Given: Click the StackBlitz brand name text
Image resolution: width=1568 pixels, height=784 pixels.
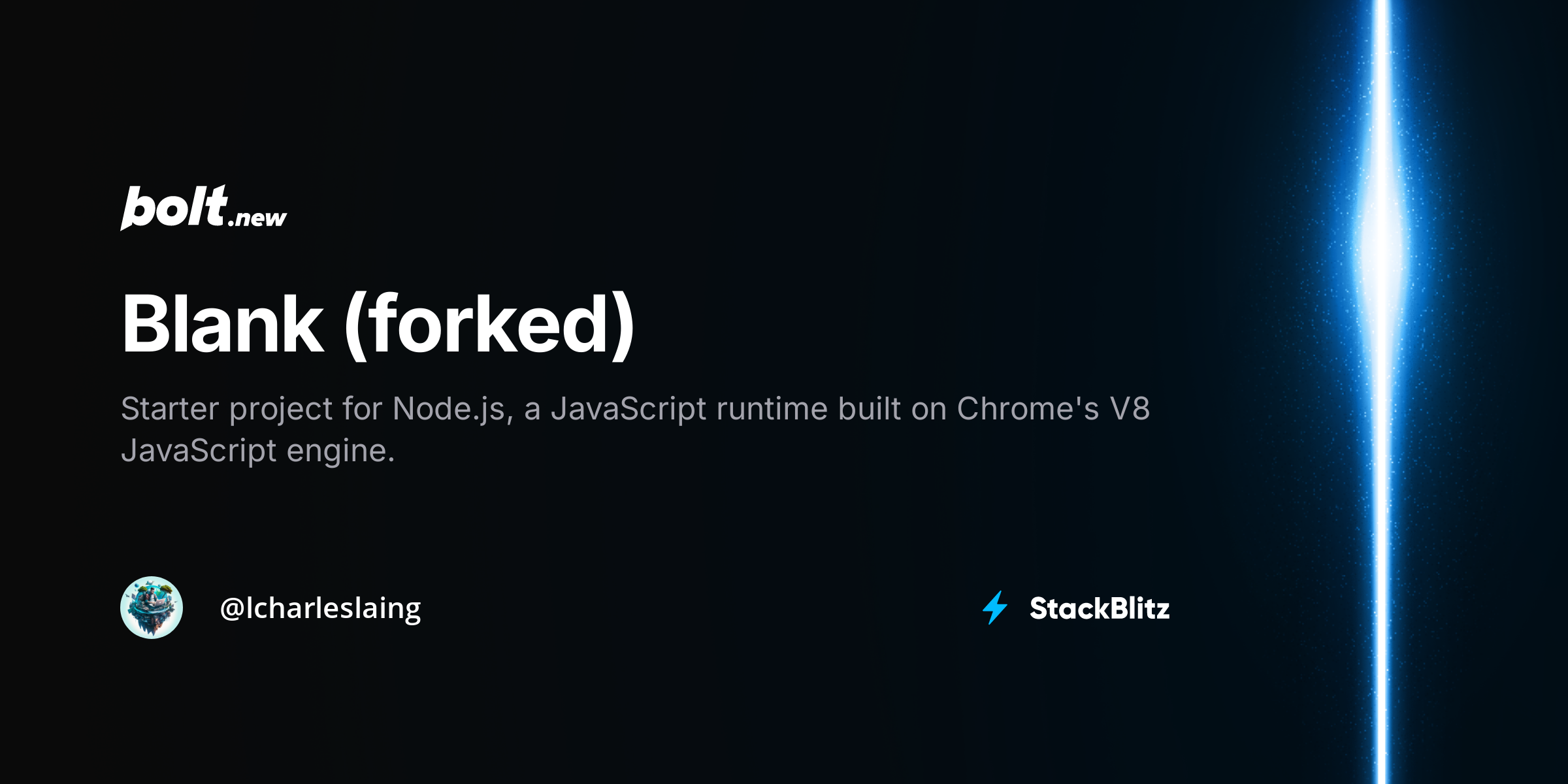Looking at the screenshot, I should pos(1100,608).
